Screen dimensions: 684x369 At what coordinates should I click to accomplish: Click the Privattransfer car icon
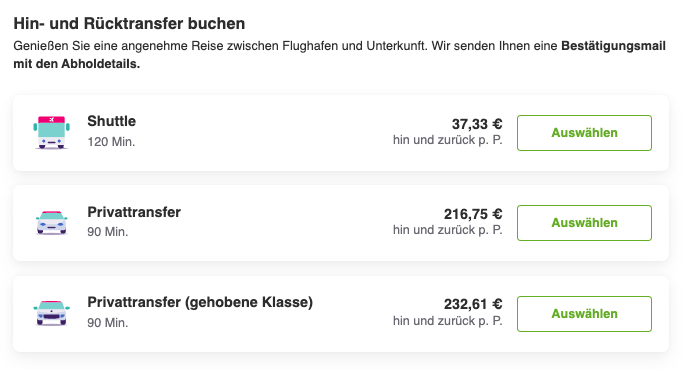click(x=51, y=222)
